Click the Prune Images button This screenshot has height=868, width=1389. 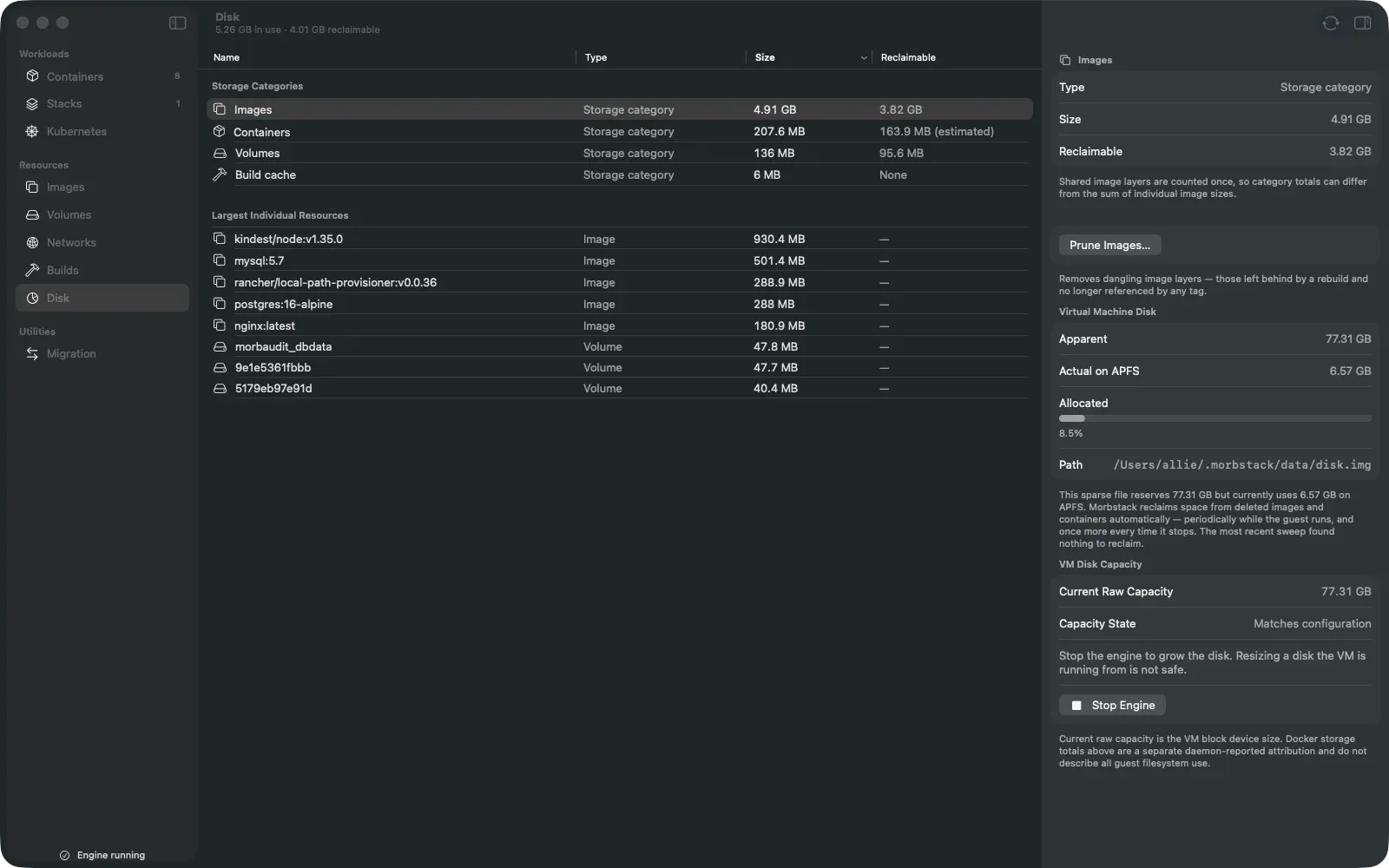pyautogui.click(x=1109, y=245)
